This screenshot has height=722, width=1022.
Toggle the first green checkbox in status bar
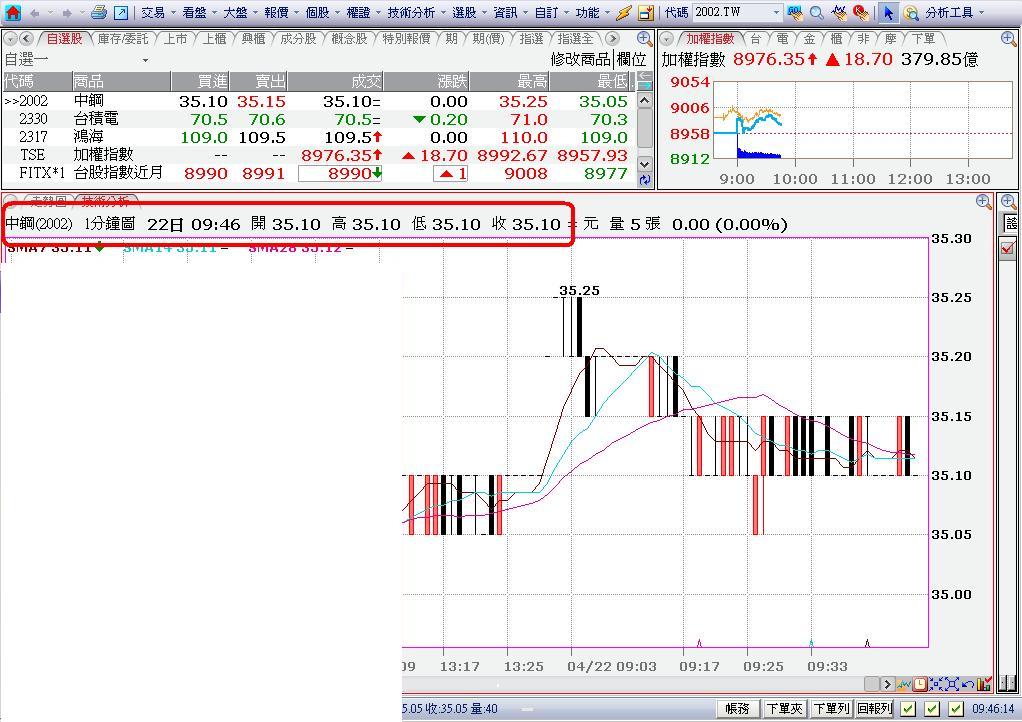909,708
